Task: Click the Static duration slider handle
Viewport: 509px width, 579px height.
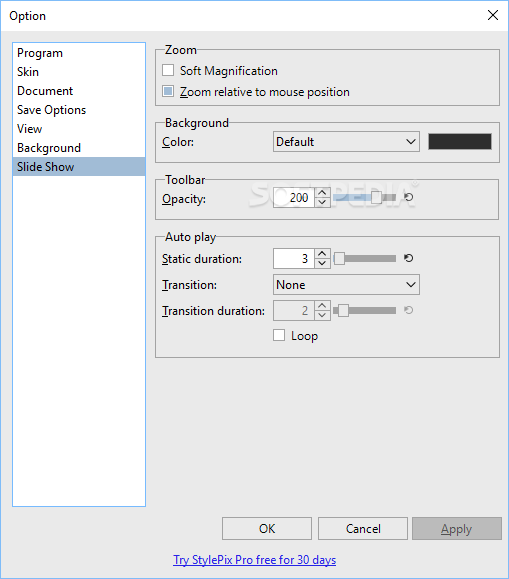Action: (x=339, y=258)
